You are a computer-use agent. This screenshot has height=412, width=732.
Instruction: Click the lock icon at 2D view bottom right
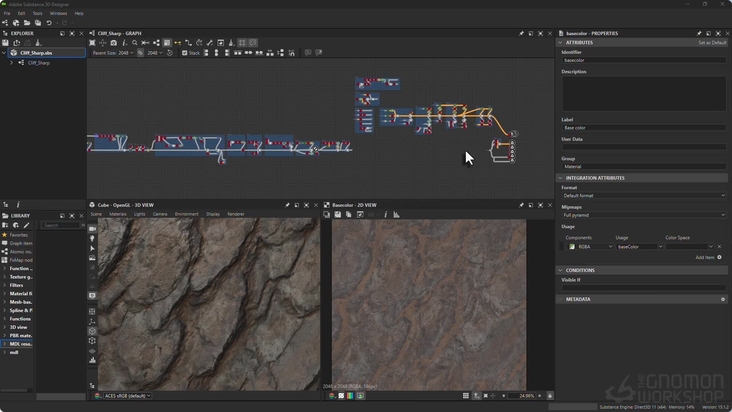[550, 396]
